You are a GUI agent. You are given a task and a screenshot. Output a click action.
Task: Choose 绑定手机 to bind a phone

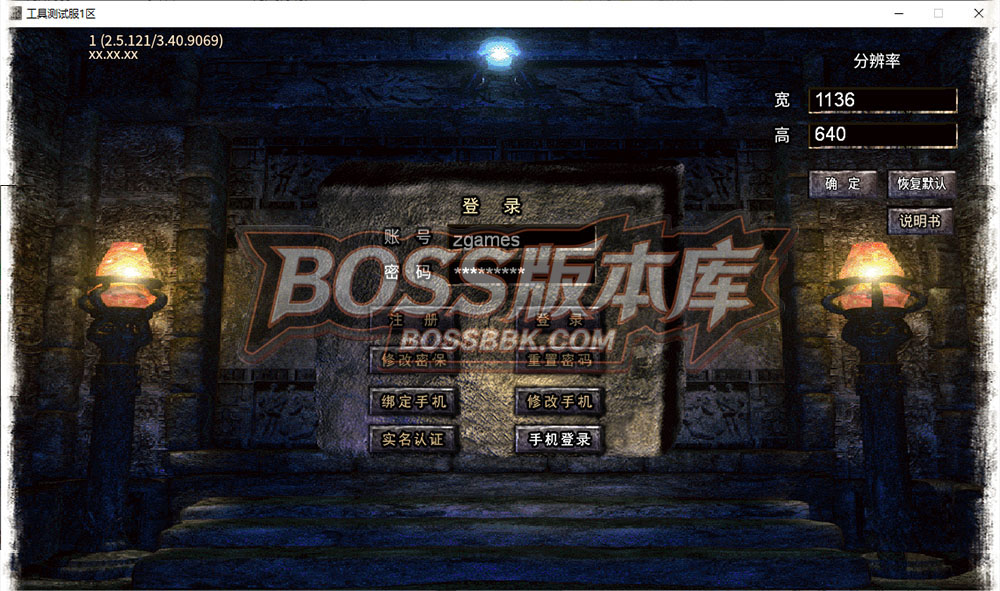(414, 402)
